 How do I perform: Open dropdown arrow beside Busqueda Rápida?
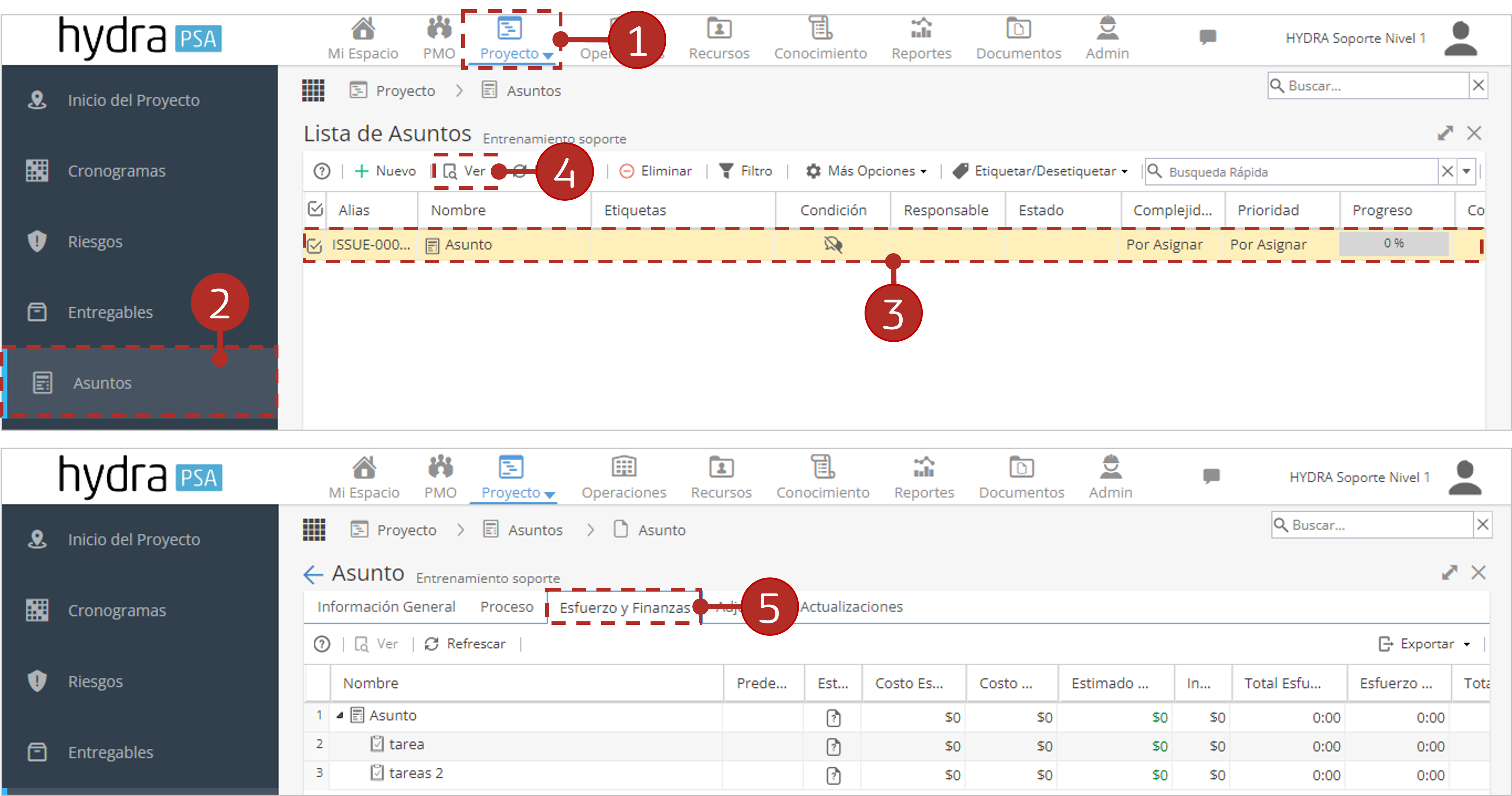click(1466, 172)
